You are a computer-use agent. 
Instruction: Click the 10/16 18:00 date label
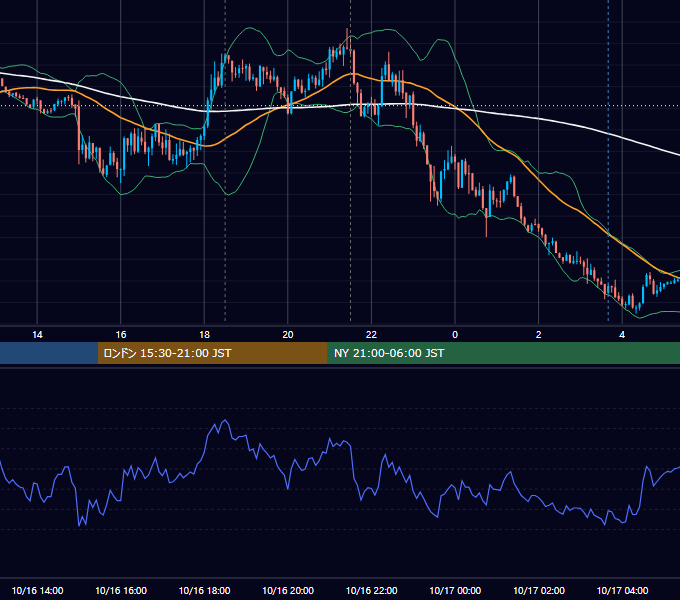click(204, 590)
